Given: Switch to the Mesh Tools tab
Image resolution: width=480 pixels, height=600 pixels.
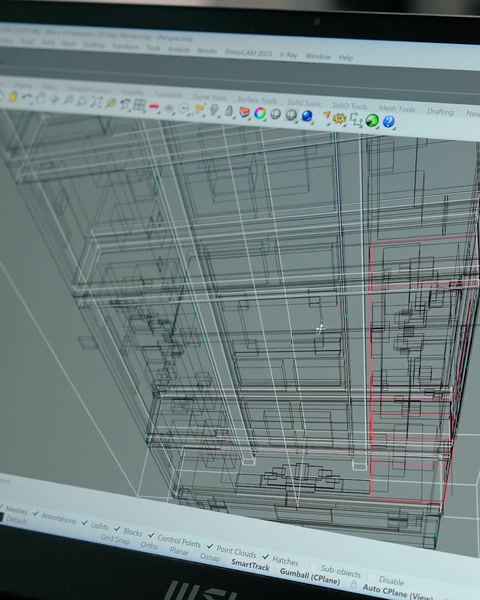Looking at the screenshot, I should (x=397, y=109).
